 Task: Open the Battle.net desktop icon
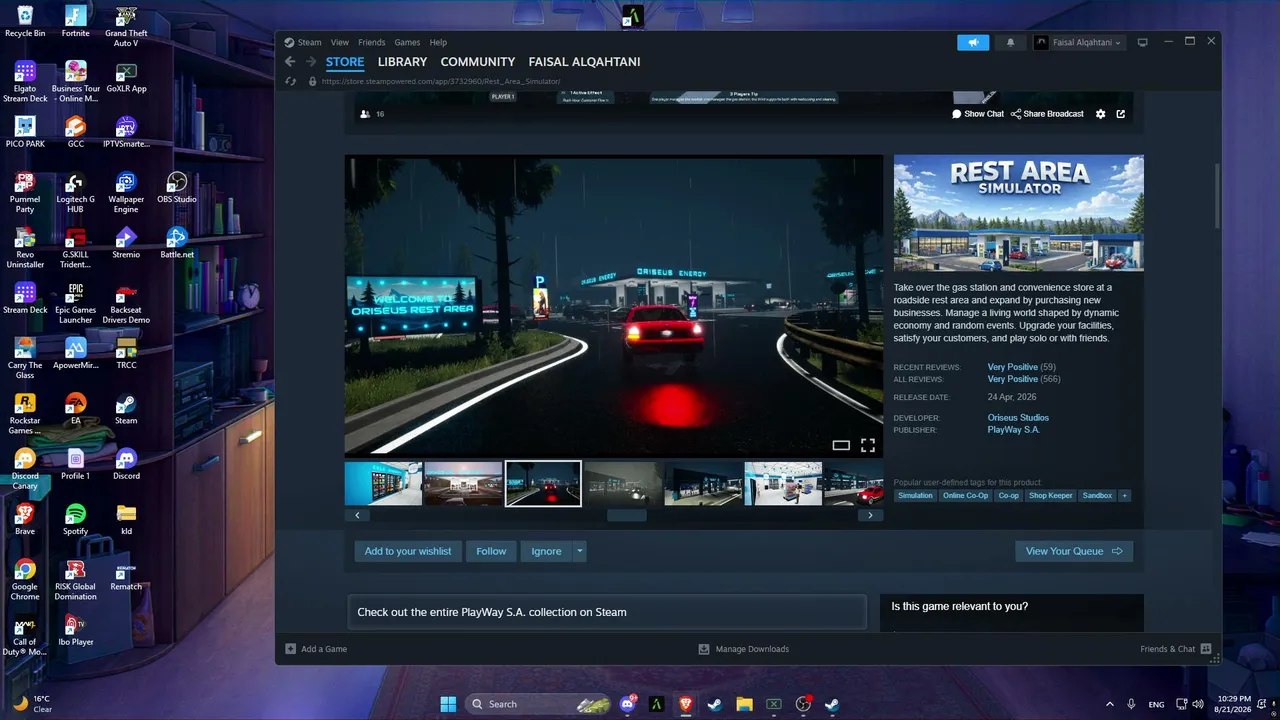177,242
